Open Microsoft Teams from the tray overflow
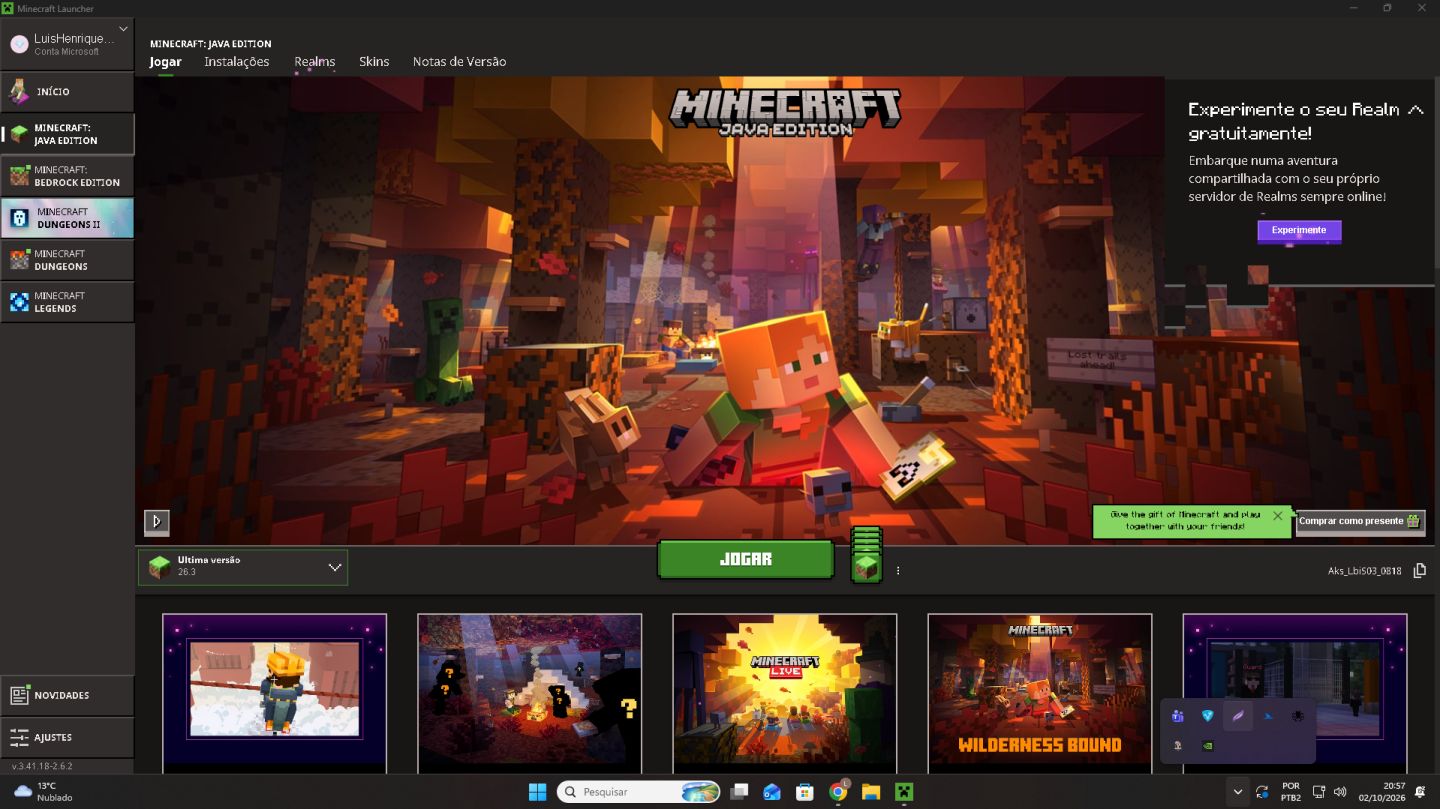1440x809 pixels. [x=1178, y=716]
